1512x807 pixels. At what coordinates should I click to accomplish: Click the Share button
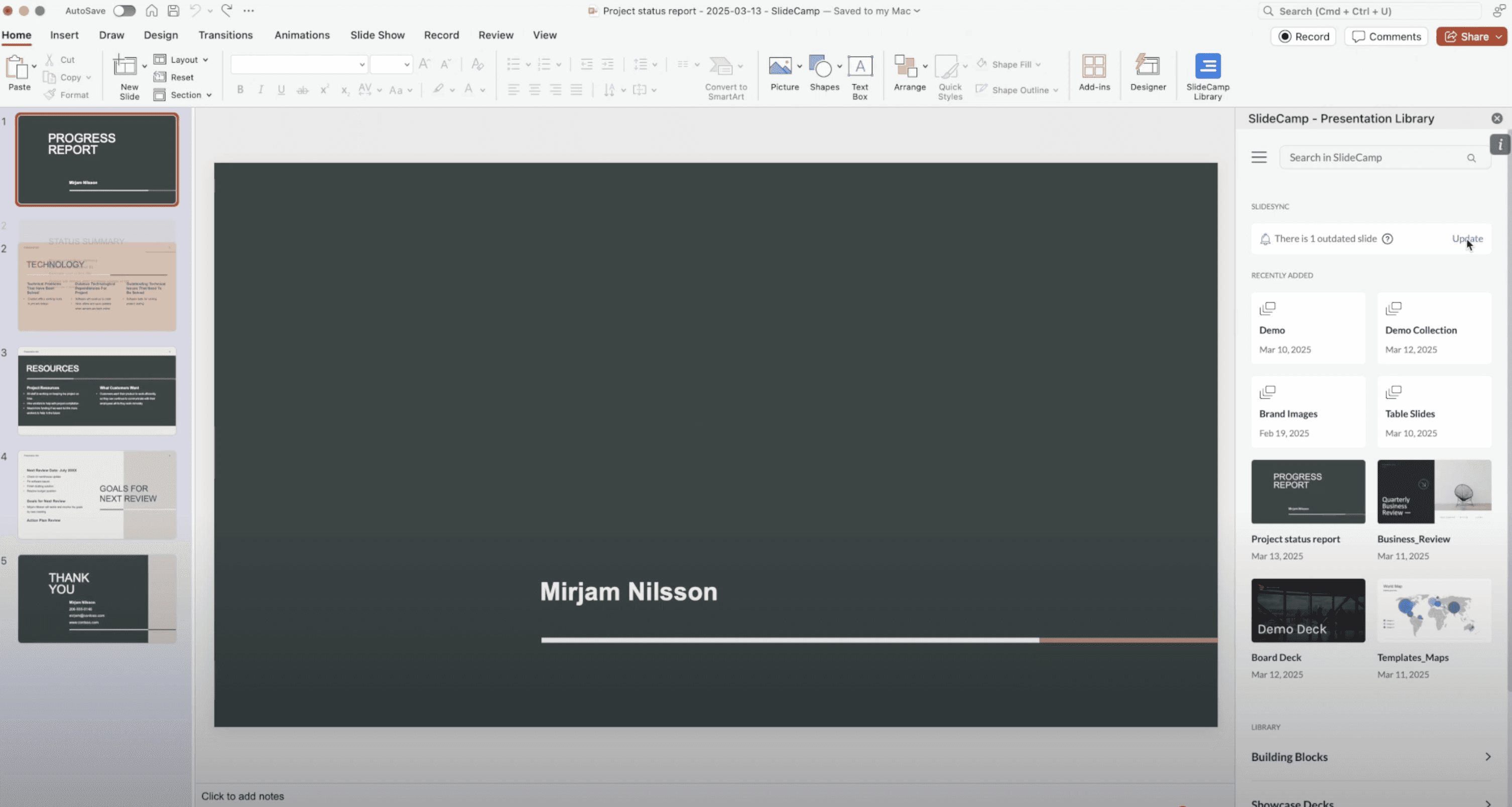click(1466, 37)
